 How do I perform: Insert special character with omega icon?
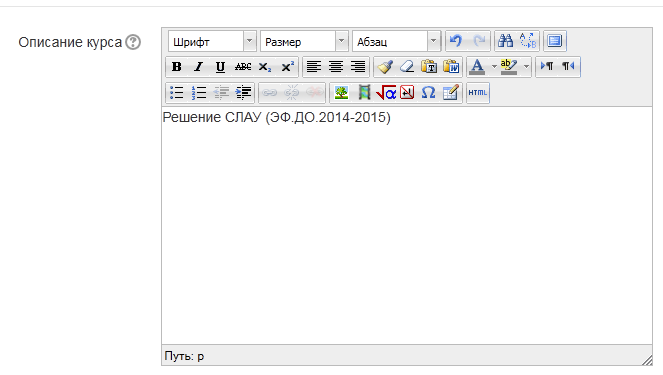[429, 93]
